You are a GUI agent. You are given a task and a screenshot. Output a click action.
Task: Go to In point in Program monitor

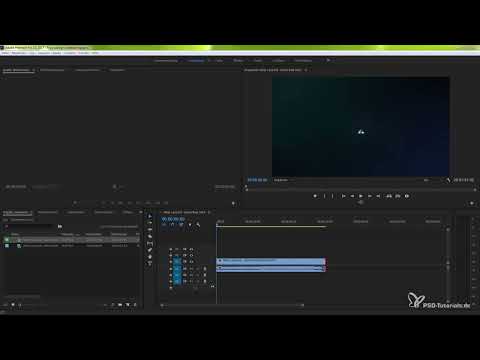(343, 196)
